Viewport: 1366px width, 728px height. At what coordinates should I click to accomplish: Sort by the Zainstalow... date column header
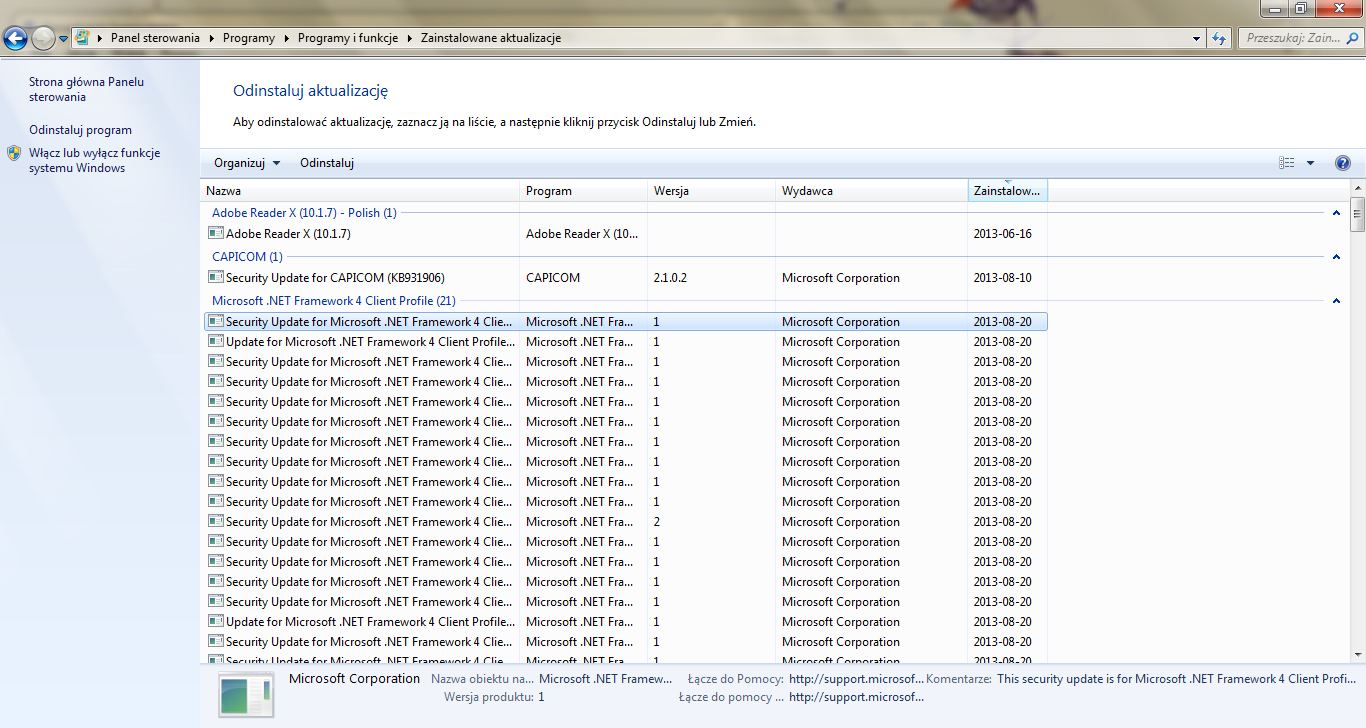pos(1007,191)
